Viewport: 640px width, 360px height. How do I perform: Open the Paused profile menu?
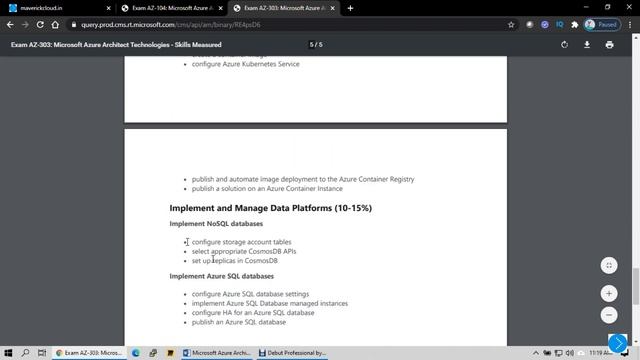pyautogui.click(x=602, y=24)
